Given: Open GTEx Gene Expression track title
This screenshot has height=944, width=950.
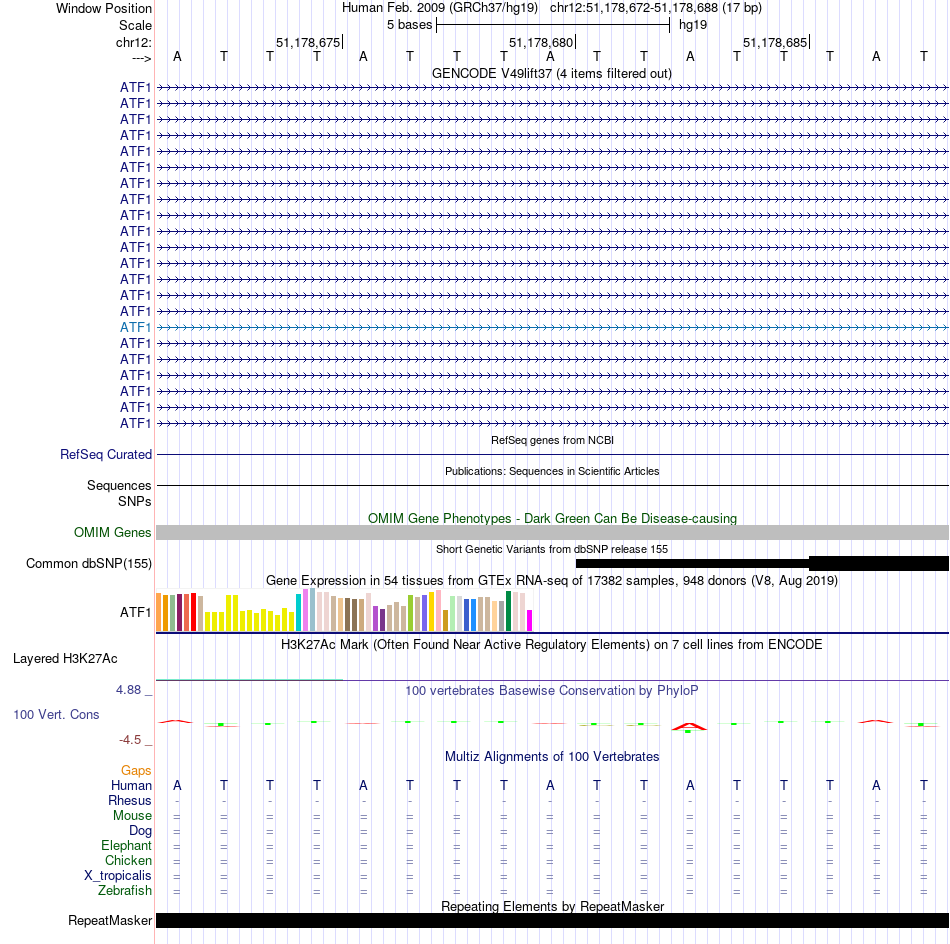Looking at the screenshot, I should (x=552, y=580).
